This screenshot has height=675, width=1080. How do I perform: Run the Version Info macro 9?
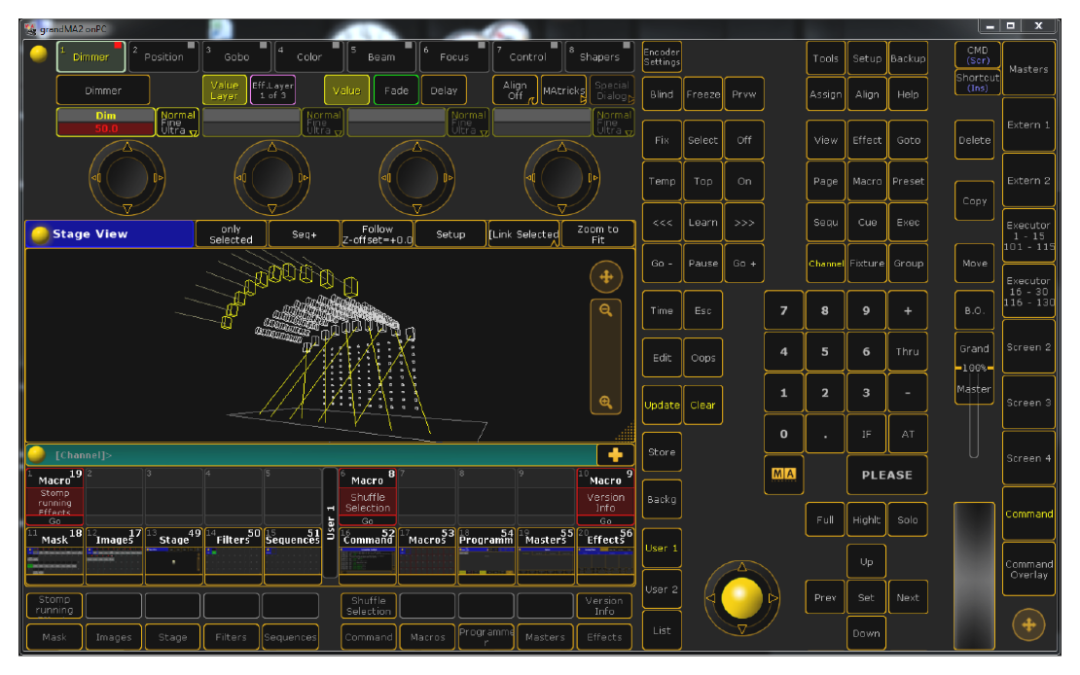coord(605,497)
